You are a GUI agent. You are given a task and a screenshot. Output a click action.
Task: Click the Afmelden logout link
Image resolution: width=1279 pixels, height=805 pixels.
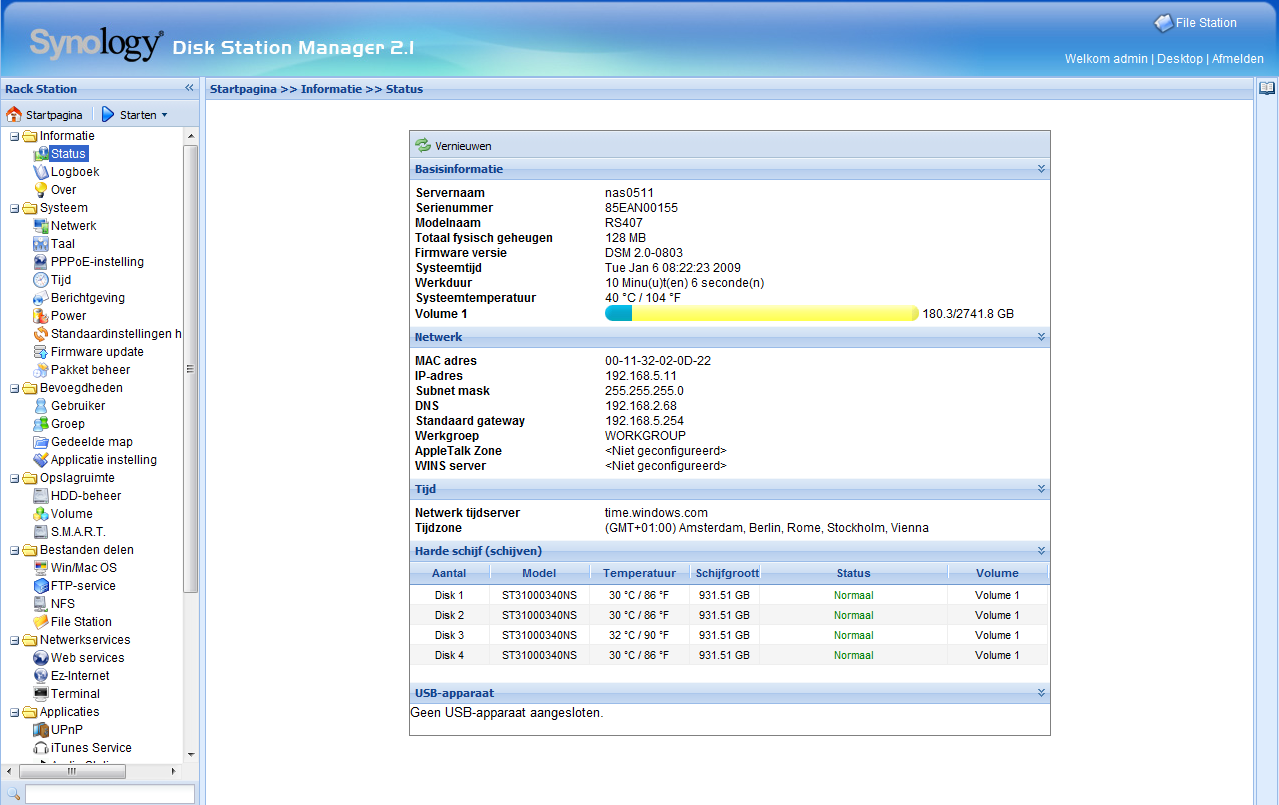(x=1237, y=59)
